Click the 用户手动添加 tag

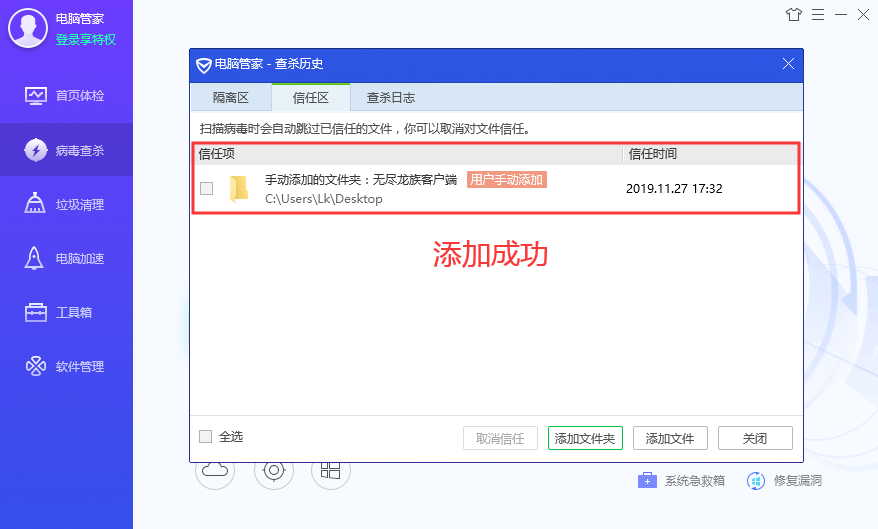(x=507, y=180)
